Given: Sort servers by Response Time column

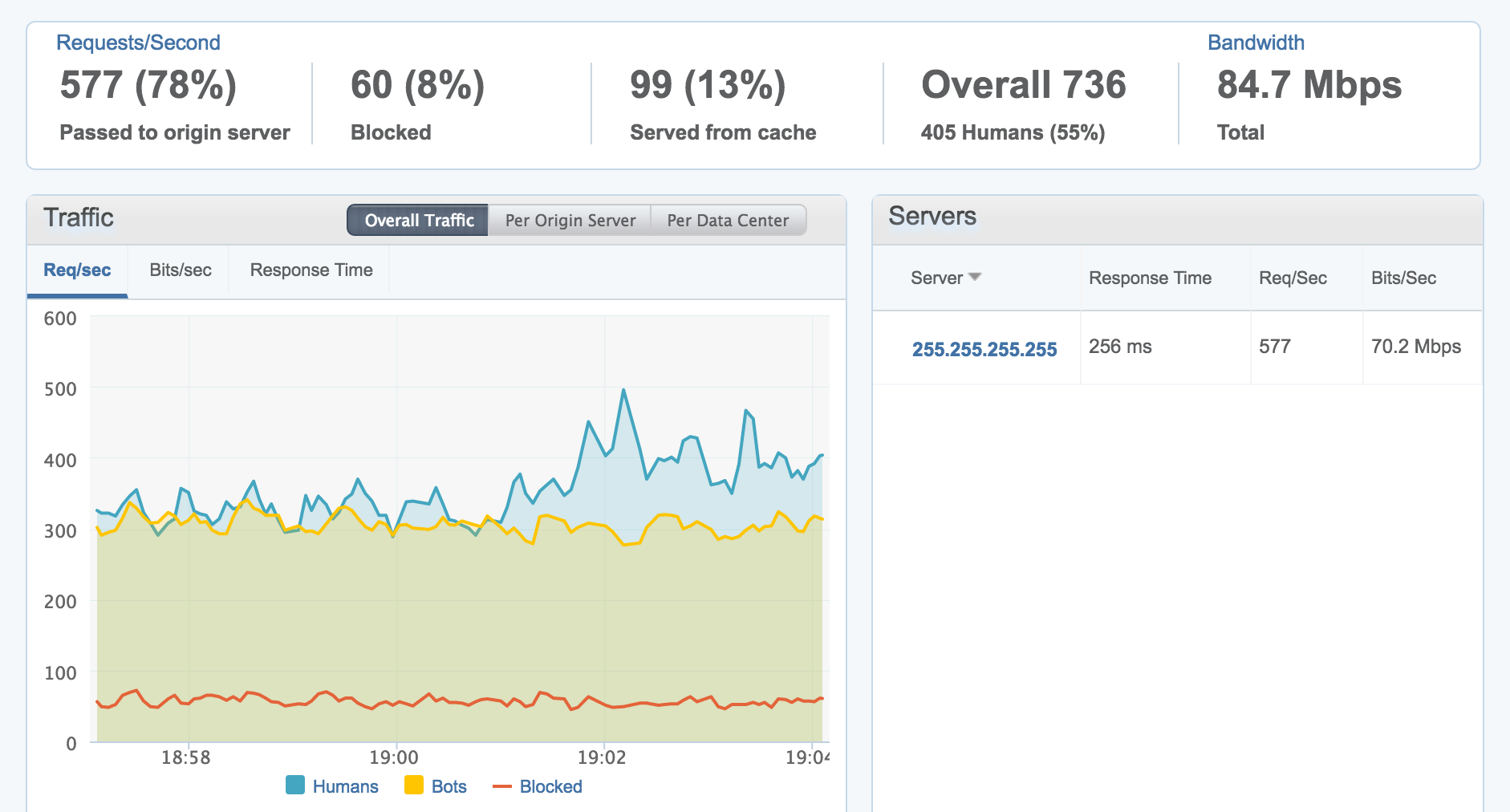Looking at the screenshot, I should pyautogui.click(x=1150, y=278).
